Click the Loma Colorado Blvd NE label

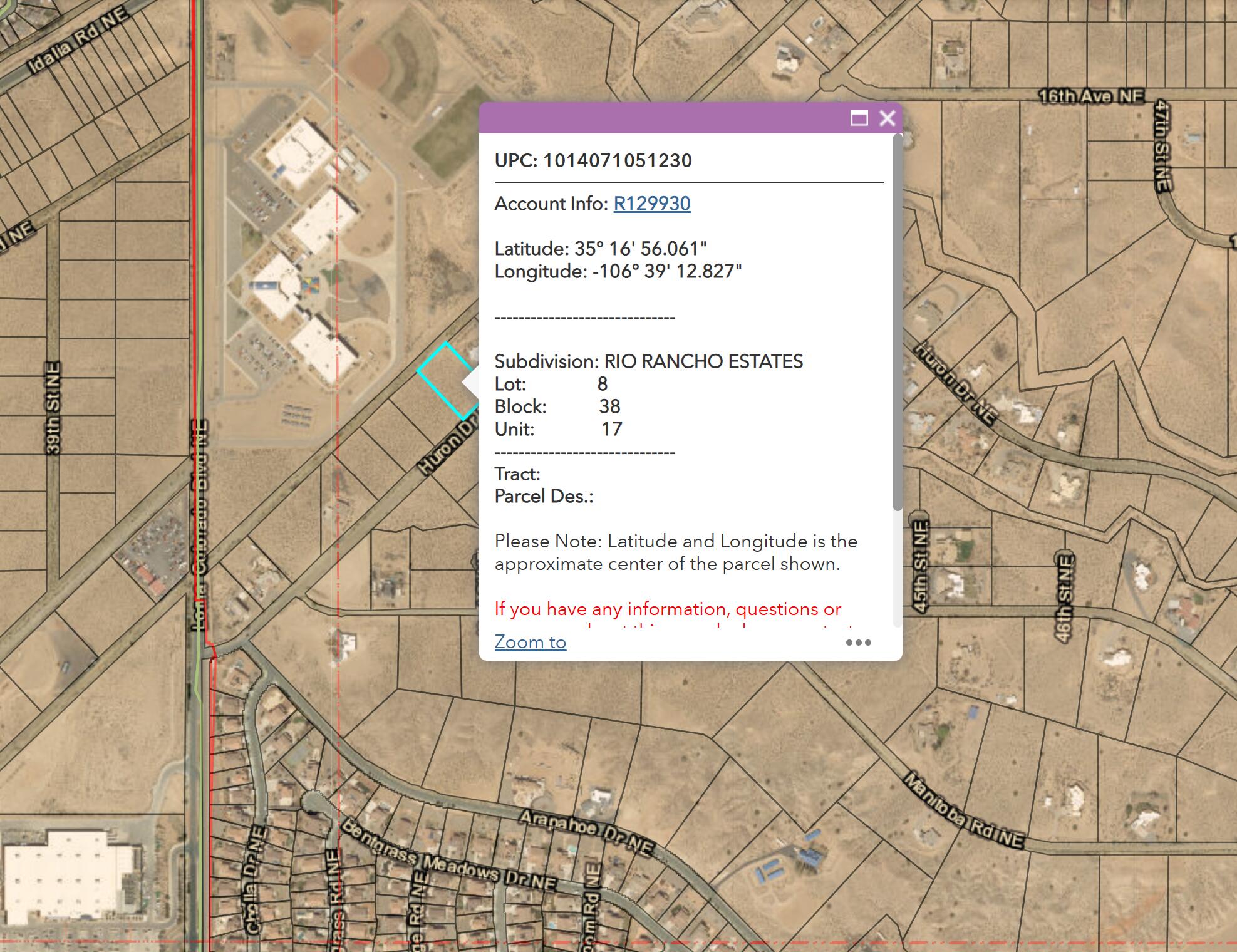coord(199,525)
